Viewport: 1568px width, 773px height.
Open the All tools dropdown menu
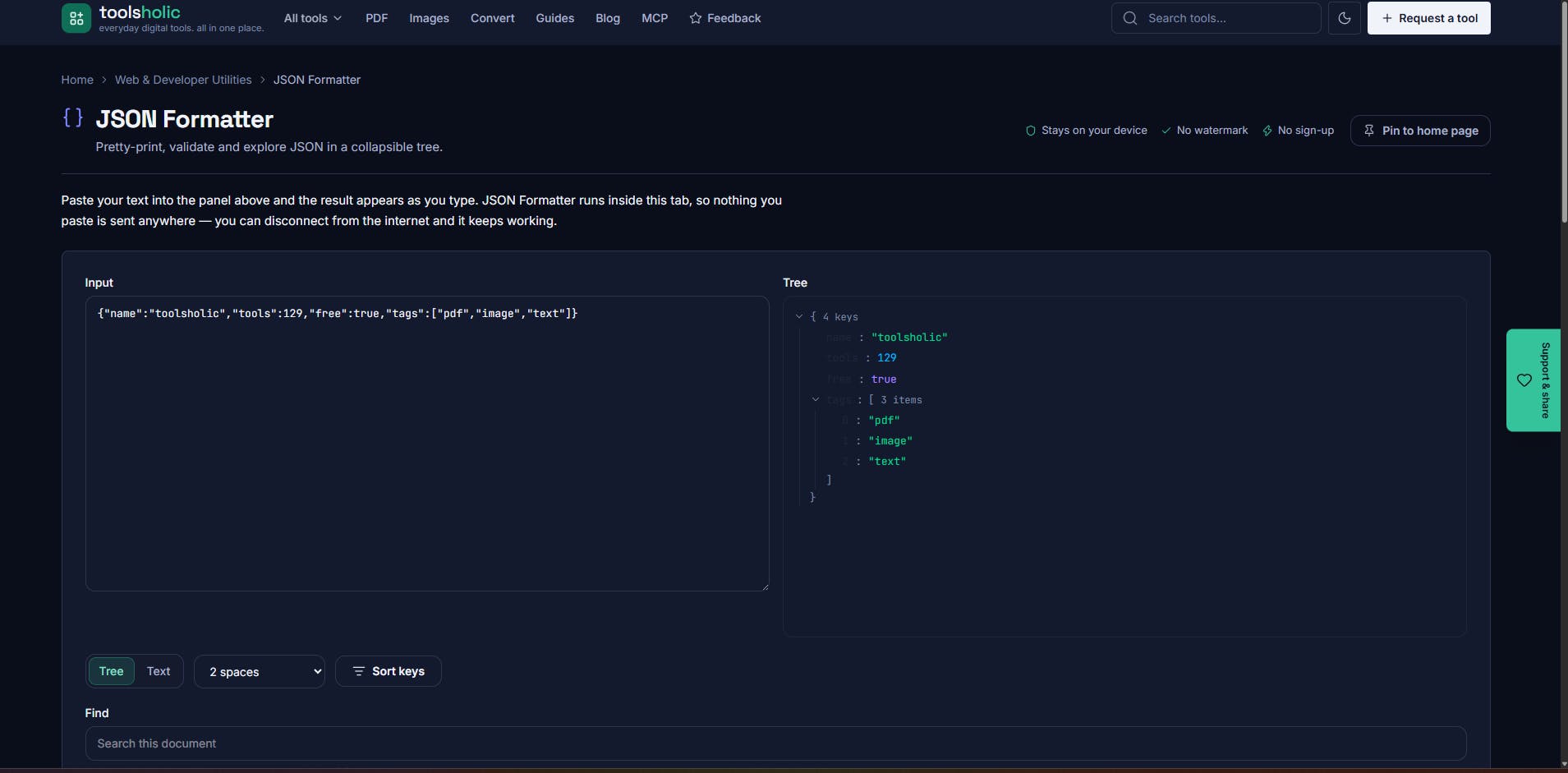tap(312, 18)
